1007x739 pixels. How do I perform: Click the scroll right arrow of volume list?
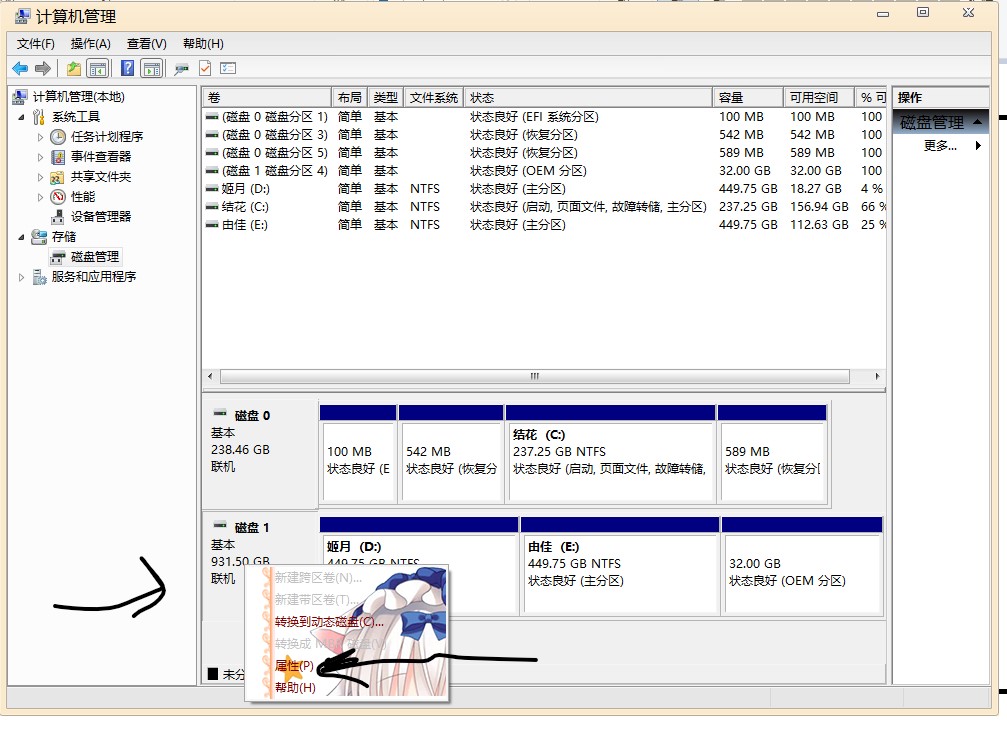[877, 376]
